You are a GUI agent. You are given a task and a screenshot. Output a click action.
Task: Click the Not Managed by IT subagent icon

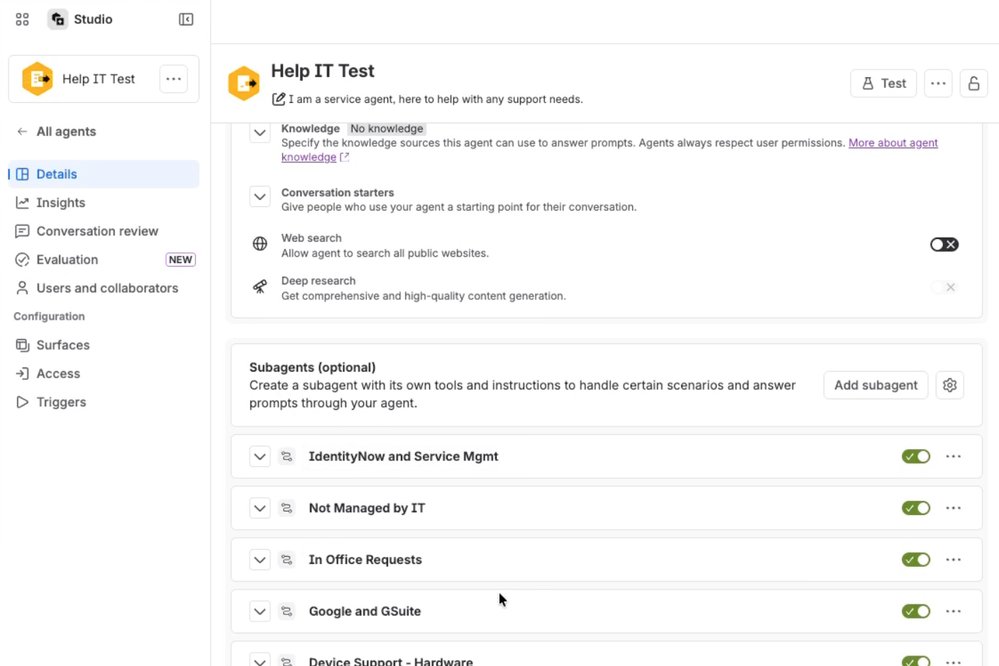click(287, 508)
